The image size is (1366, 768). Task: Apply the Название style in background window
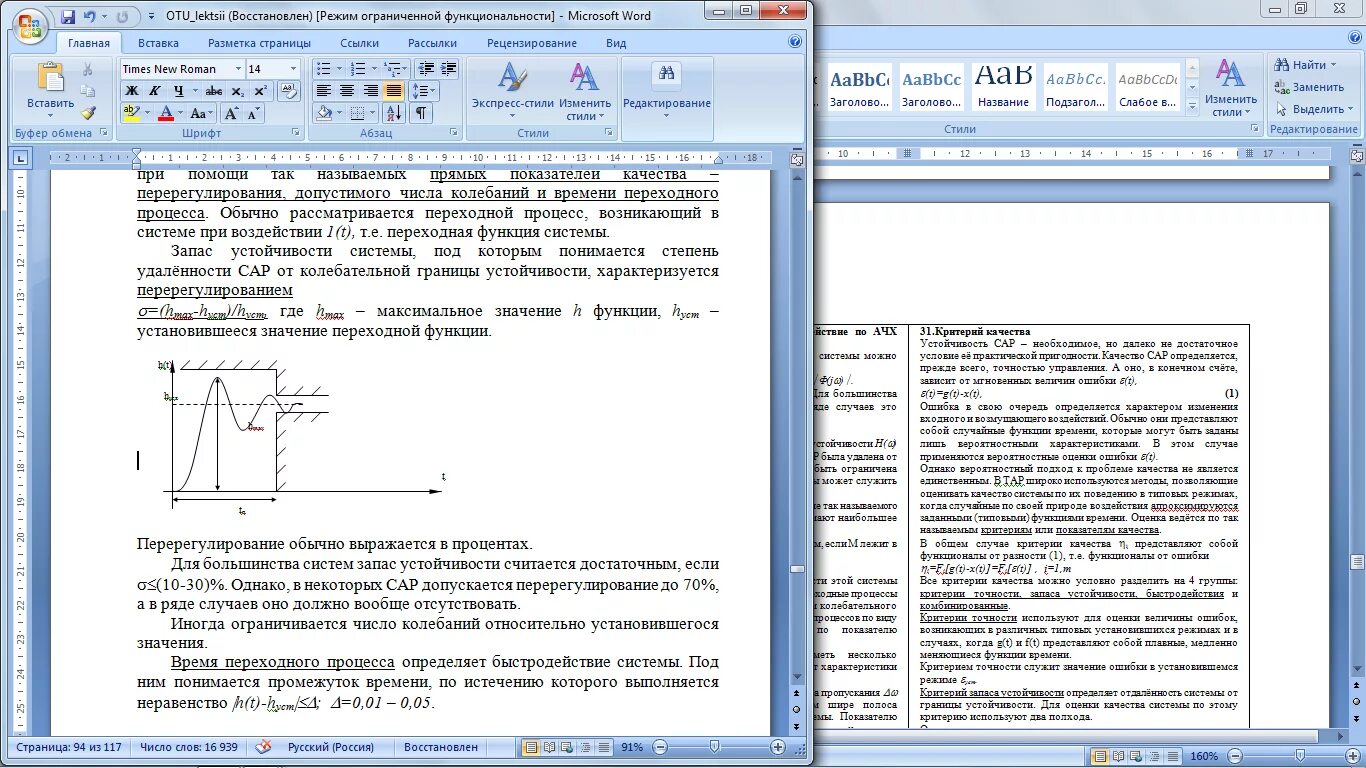coord(1004,88)
